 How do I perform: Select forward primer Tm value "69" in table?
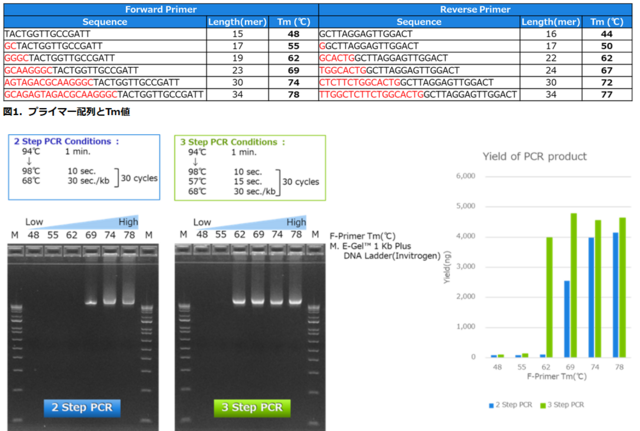coord(293,70)
